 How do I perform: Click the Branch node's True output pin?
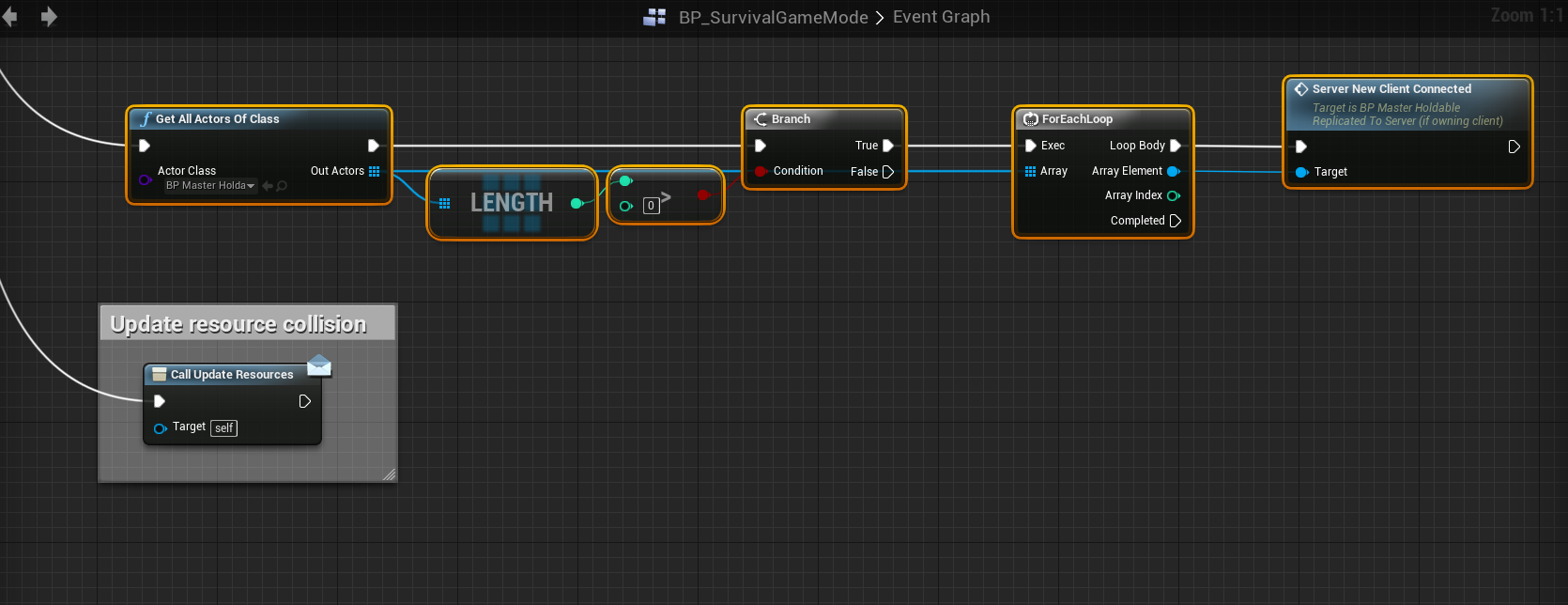pyautogui.click(x=887, y=146)
